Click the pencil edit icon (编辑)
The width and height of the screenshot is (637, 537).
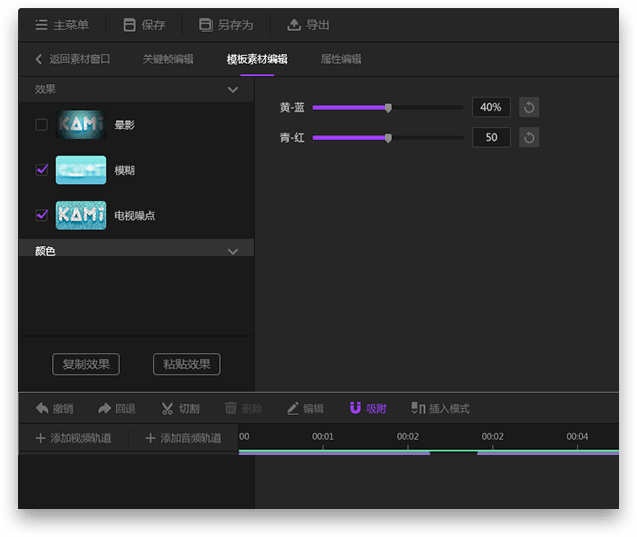[293, 408]
